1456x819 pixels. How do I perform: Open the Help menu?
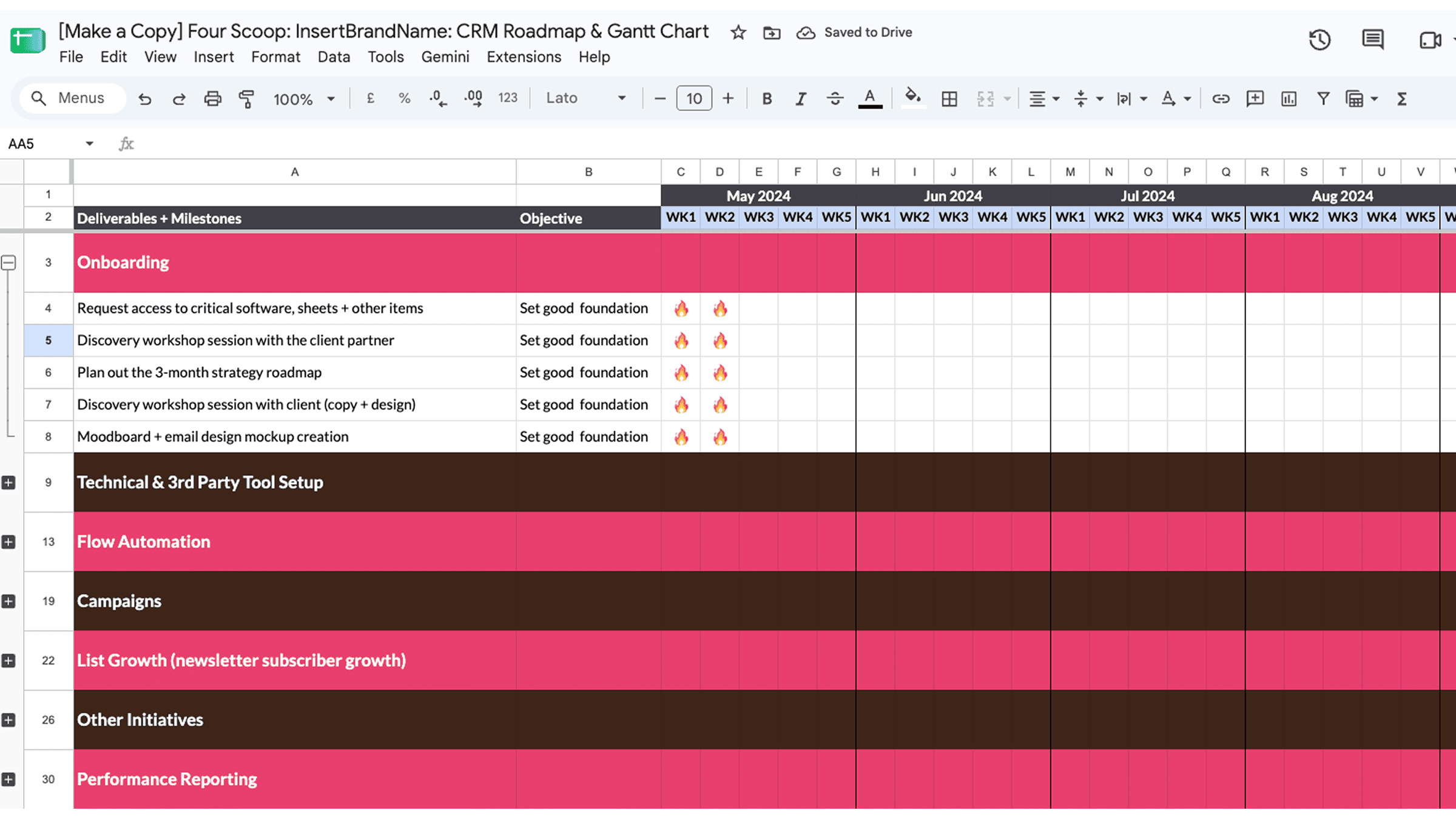(x=594, y=57)
